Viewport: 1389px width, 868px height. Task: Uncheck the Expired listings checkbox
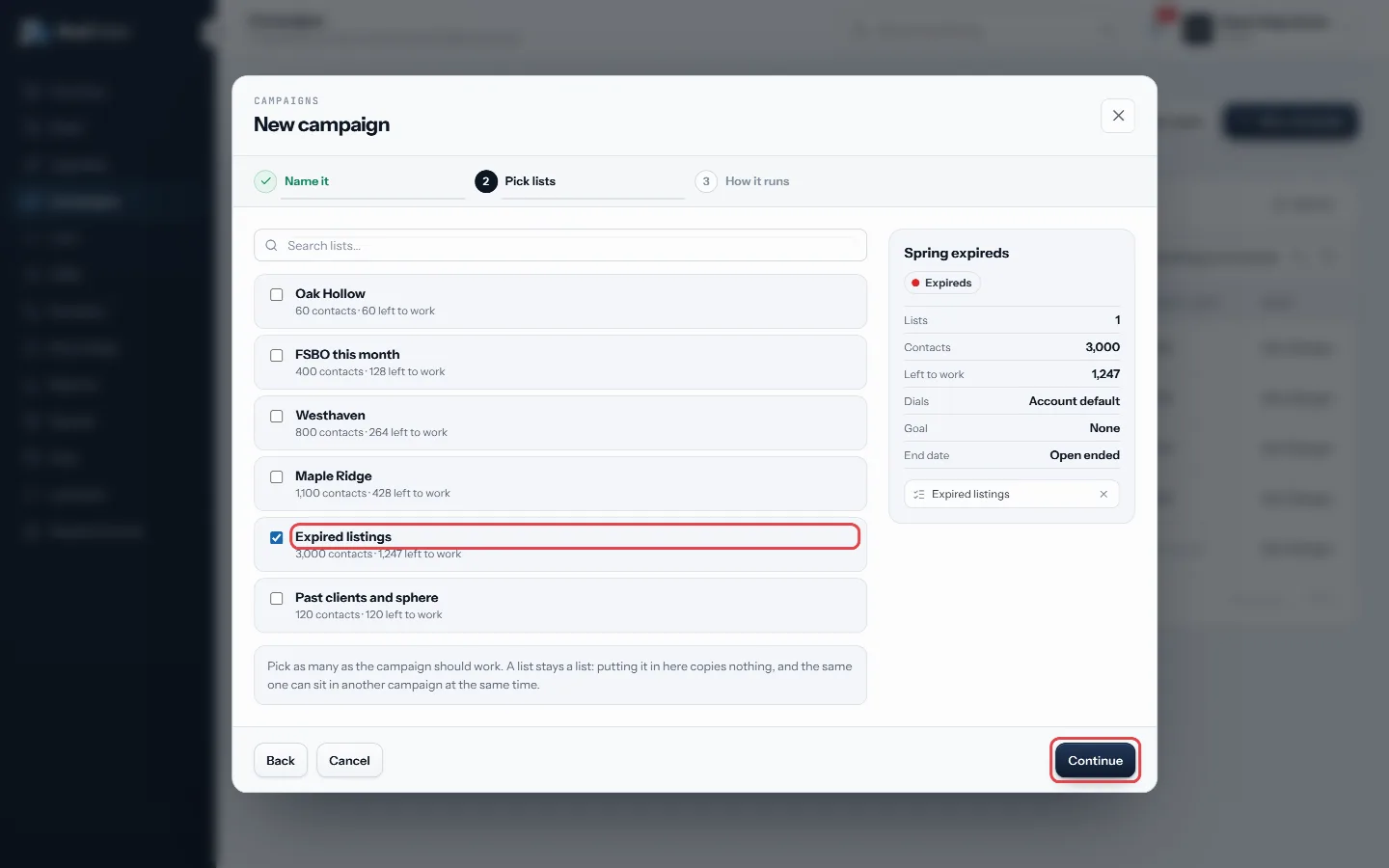pos(277,537)
